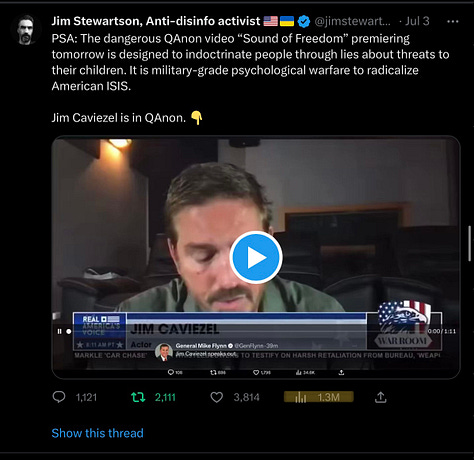Click the page scrollbar at right edge
The image size is (474, 460).
(x=470, y=243)
